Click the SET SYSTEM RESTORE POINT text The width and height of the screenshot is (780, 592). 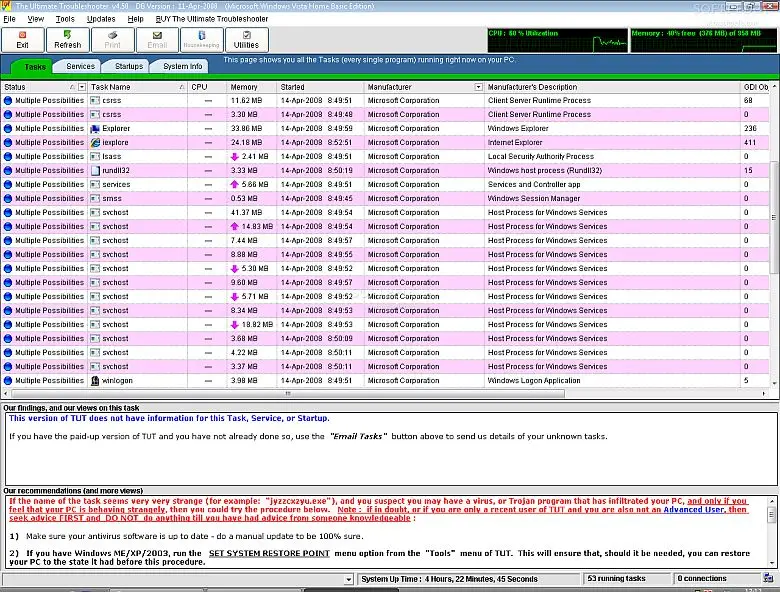pyautogui.click(x=269, y=553)
